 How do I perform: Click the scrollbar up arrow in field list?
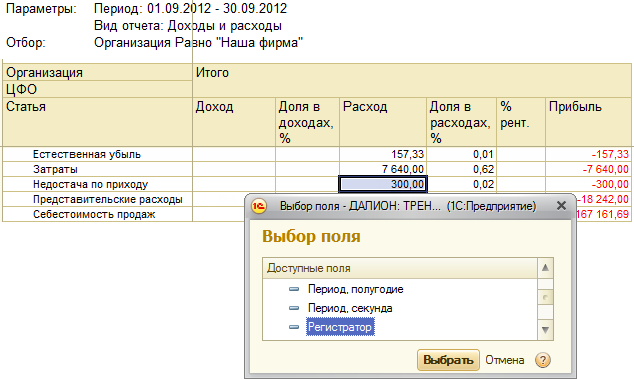coord(545,268)
